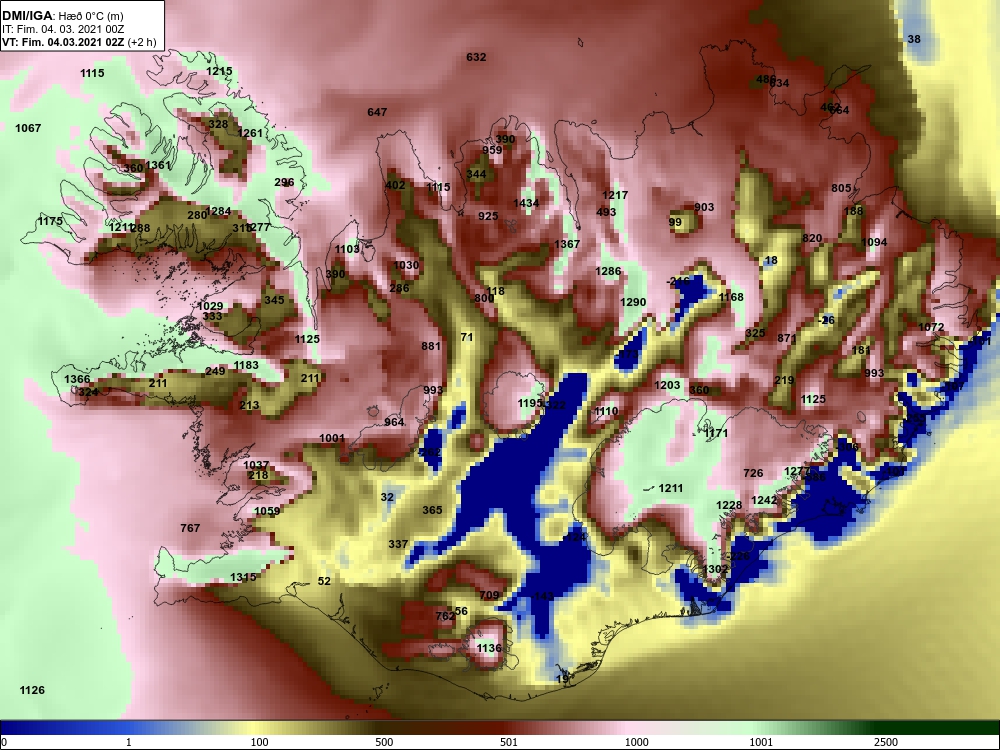
Task: Click the map value 1242
Action: pos(764,500)
